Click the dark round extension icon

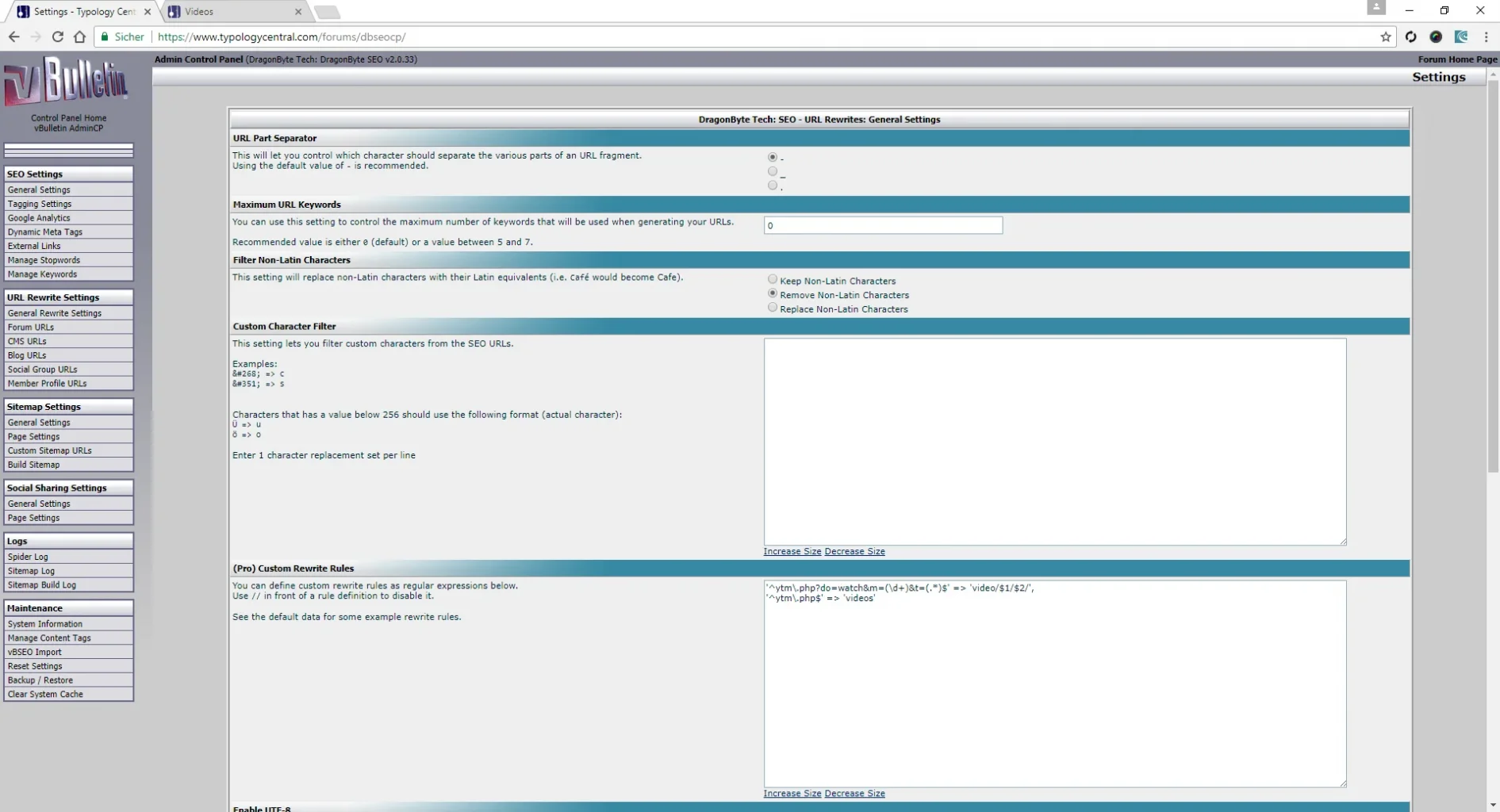tap(1436, 36)
